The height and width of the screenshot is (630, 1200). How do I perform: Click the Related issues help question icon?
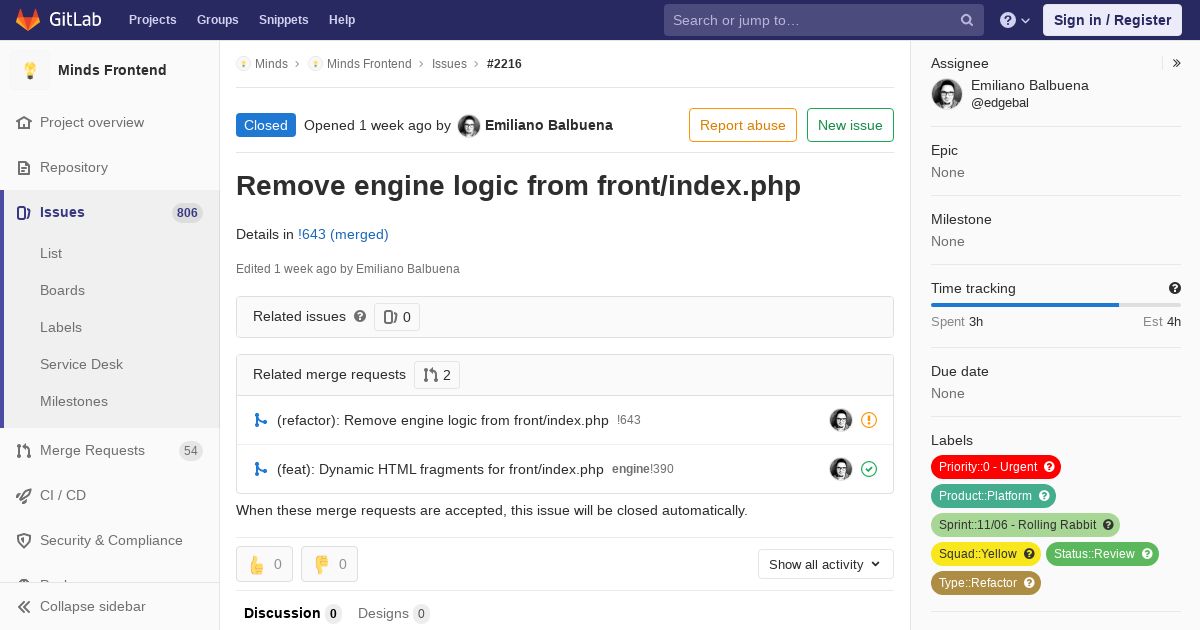[360, 316]
